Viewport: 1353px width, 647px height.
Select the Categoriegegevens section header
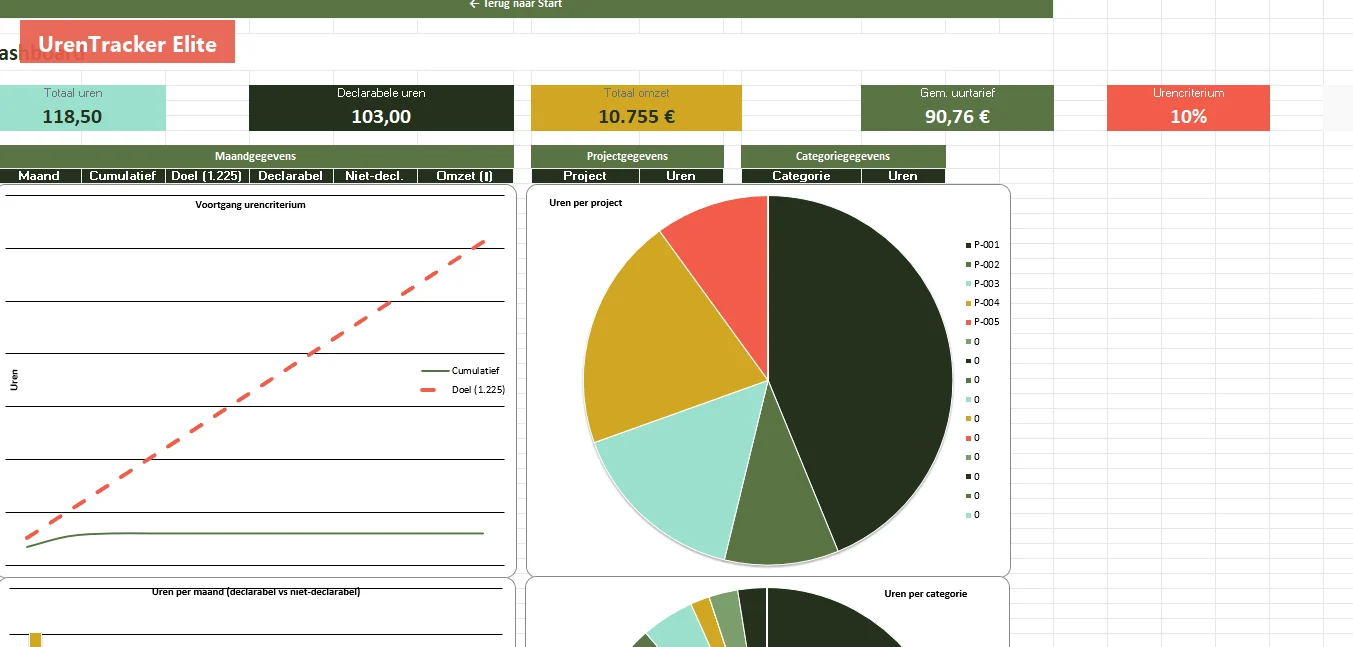(843, 156)
